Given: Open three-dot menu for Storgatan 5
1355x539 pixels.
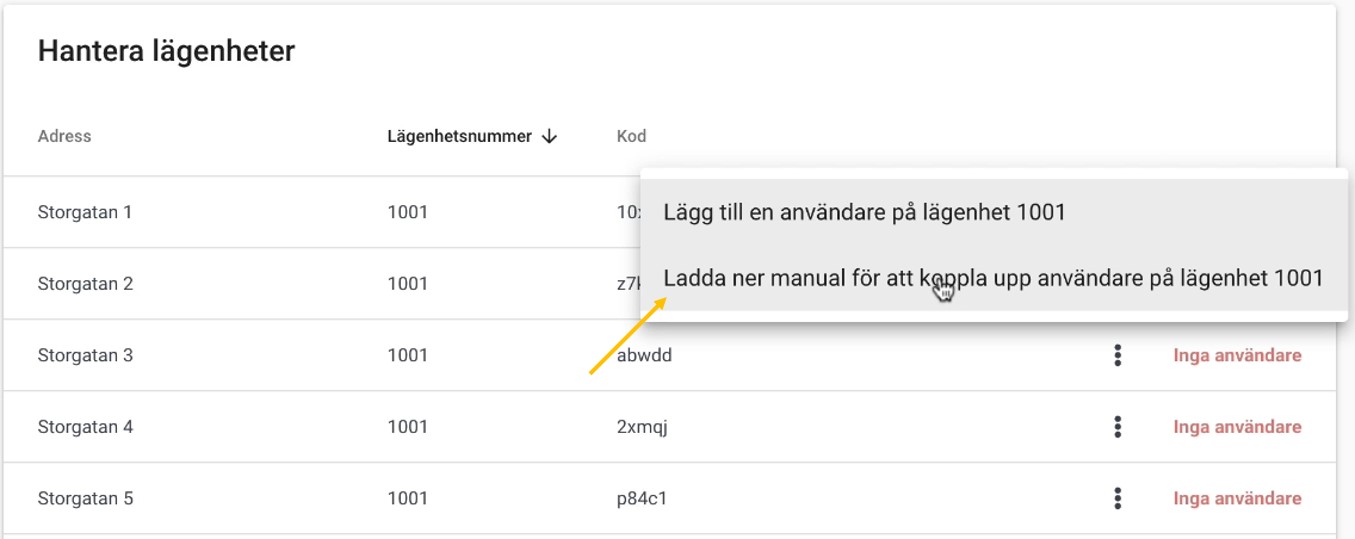Looking at the screenshot, I should 1117,498.
